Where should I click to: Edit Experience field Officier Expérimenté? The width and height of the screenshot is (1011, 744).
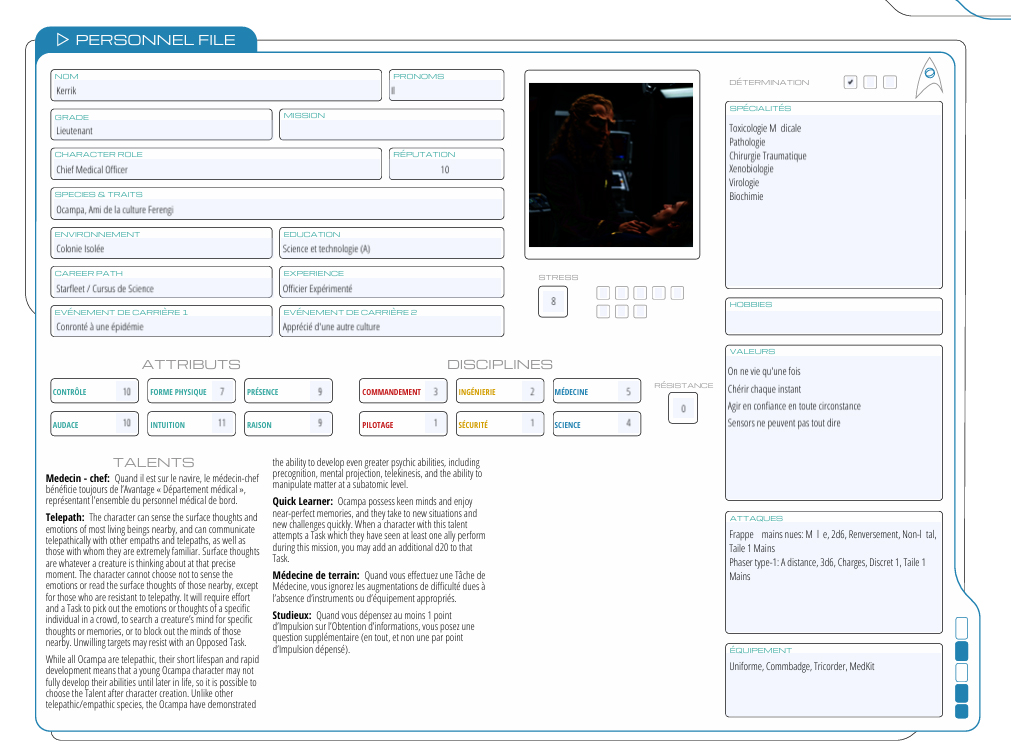pos(391,282)
